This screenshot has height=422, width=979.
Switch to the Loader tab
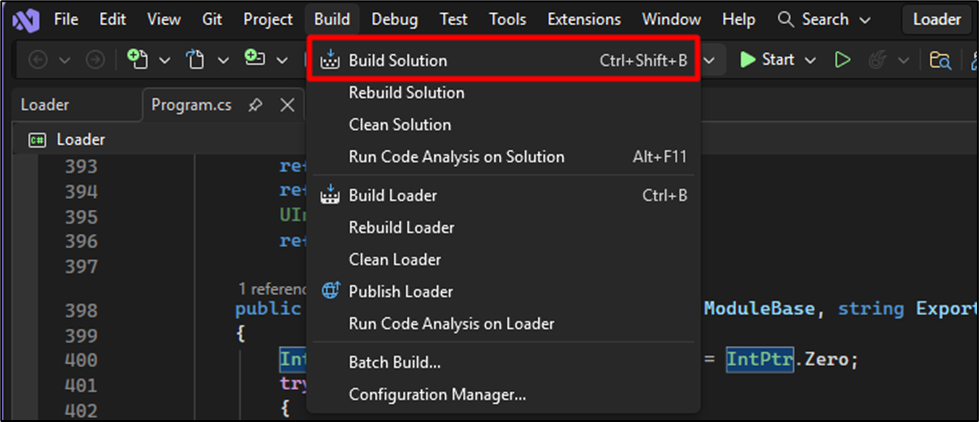[45, 105]
